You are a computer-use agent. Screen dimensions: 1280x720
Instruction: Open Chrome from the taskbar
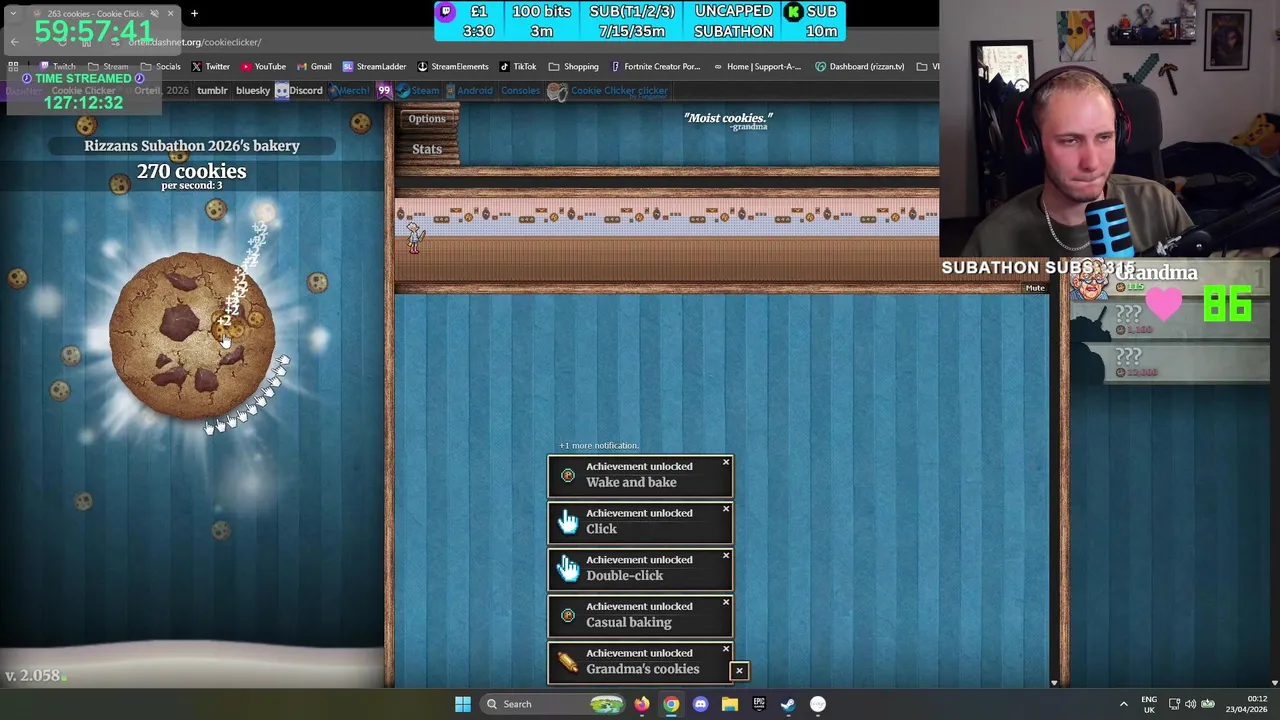click(671, 704)
